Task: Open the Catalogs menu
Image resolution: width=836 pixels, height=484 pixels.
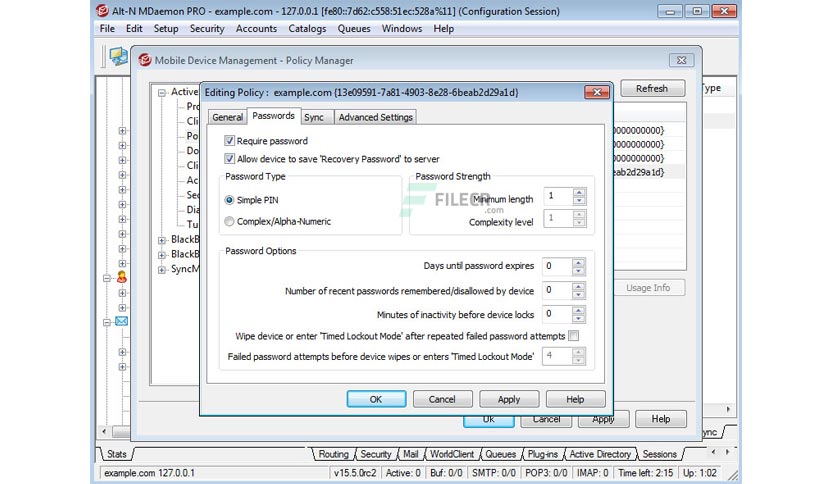Action: point(307,29)
